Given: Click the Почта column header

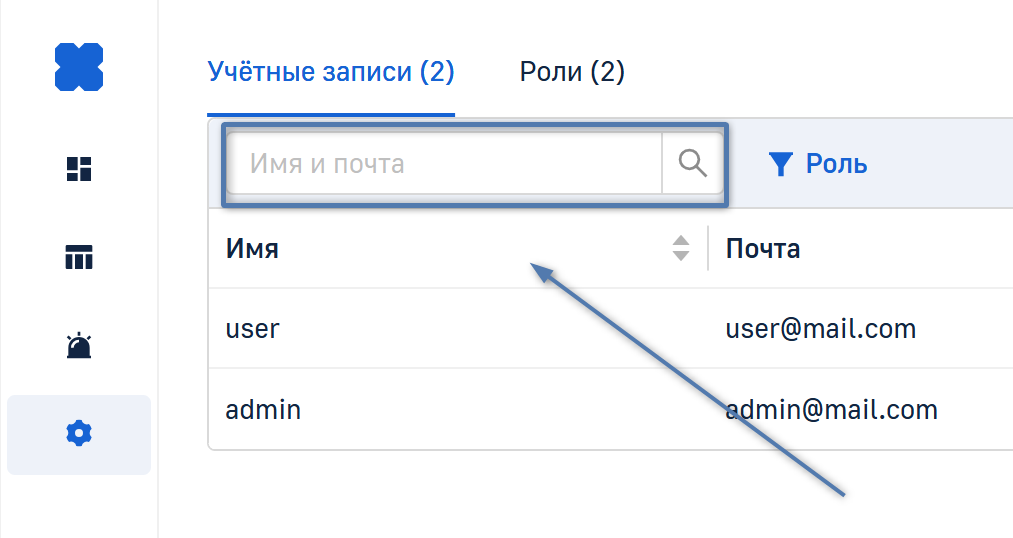Looking at the screenshot, I should point(763,248).
